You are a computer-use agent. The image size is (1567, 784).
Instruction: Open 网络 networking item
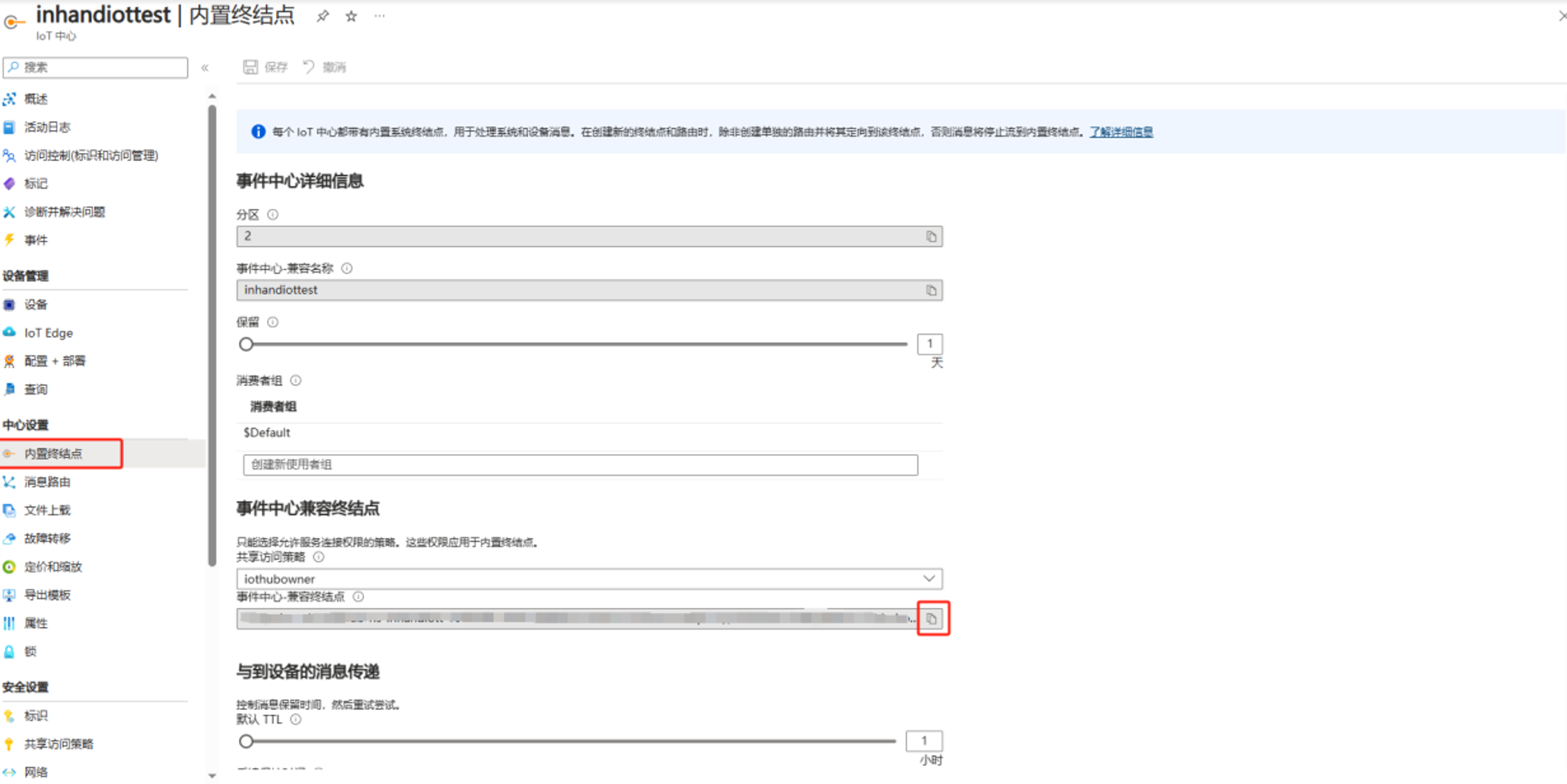click(x=36, y=773)
